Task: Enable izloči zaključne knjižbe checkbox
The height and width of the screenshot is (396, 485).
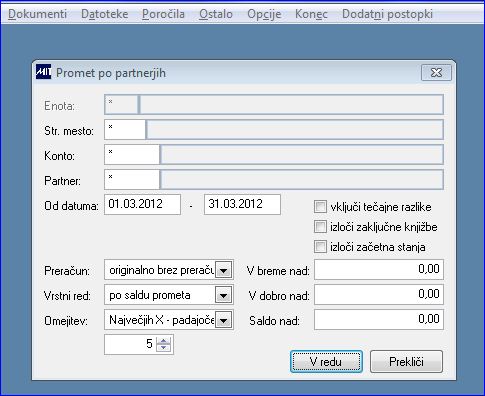Action: pyautogui.click(x=320, y=227)
